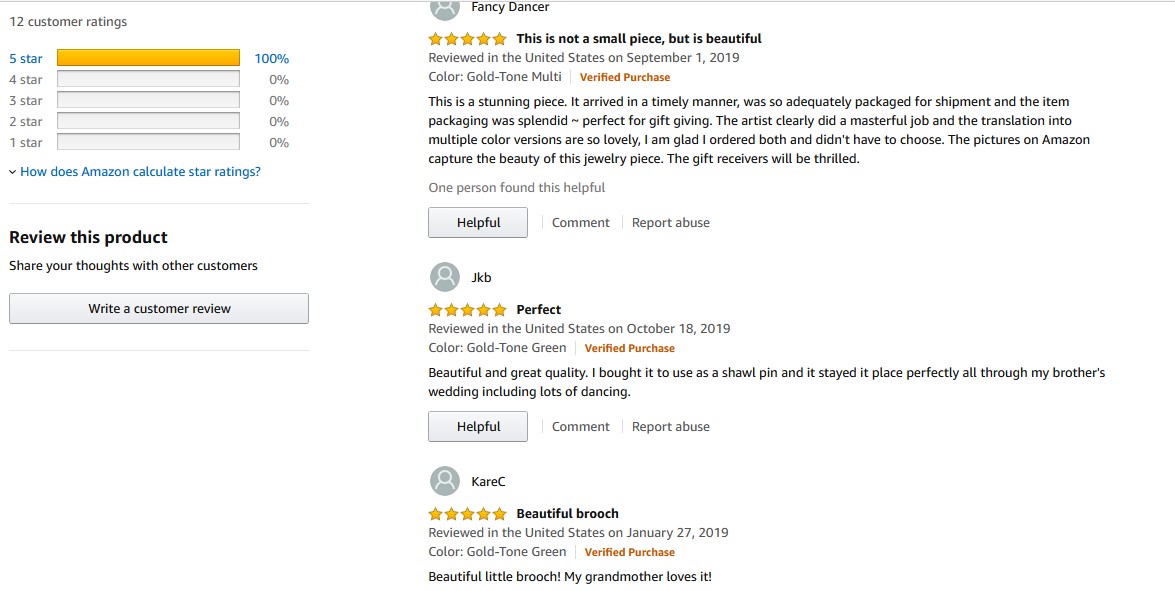This screenshot has height=591, width=1175.
Task: Report abuse on Fancy Dancer's review
Action: pyautogui.click(x=670, y=223)
